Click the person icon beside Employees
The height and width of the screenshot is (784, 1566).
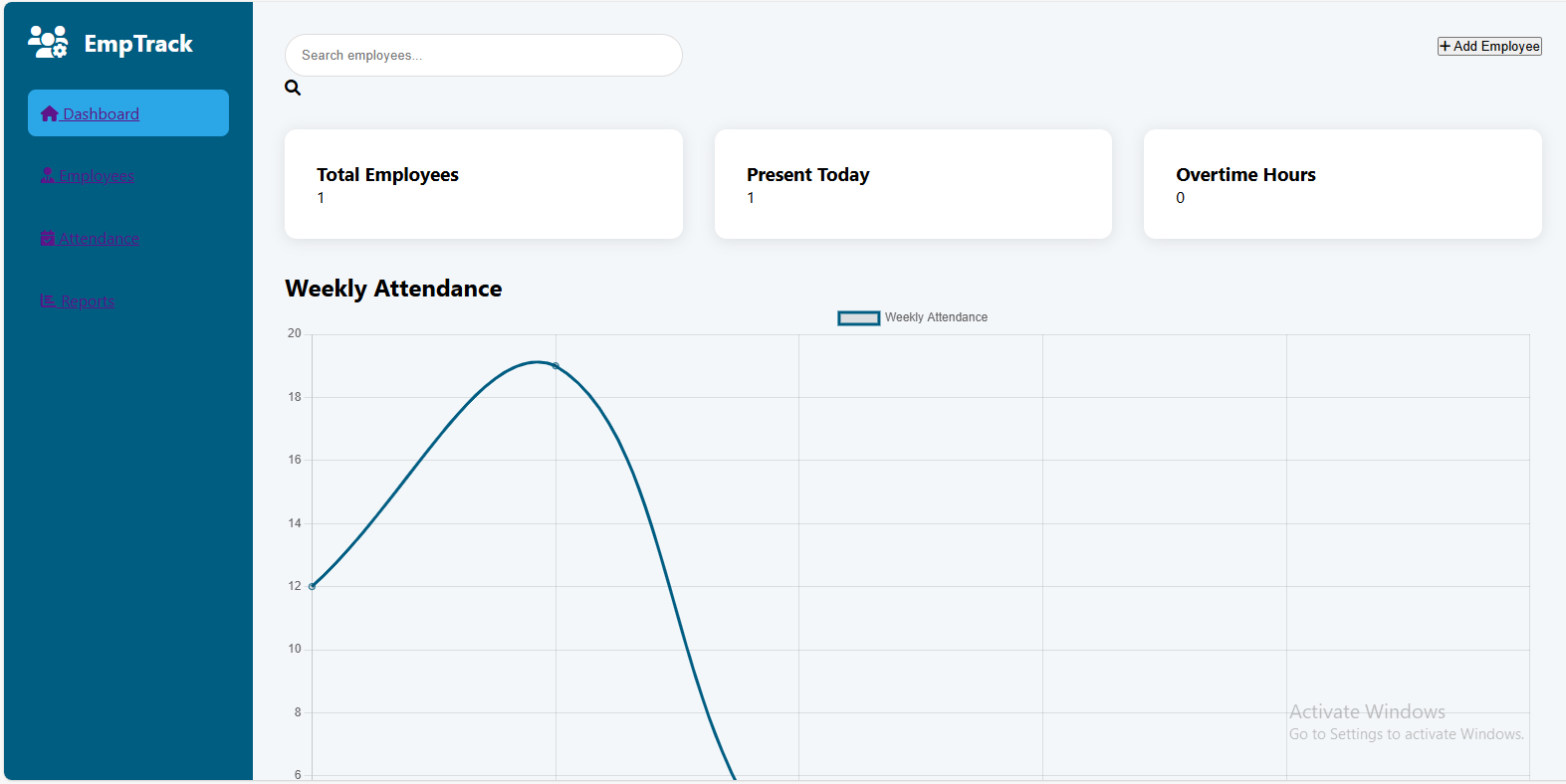coord(47,176)
